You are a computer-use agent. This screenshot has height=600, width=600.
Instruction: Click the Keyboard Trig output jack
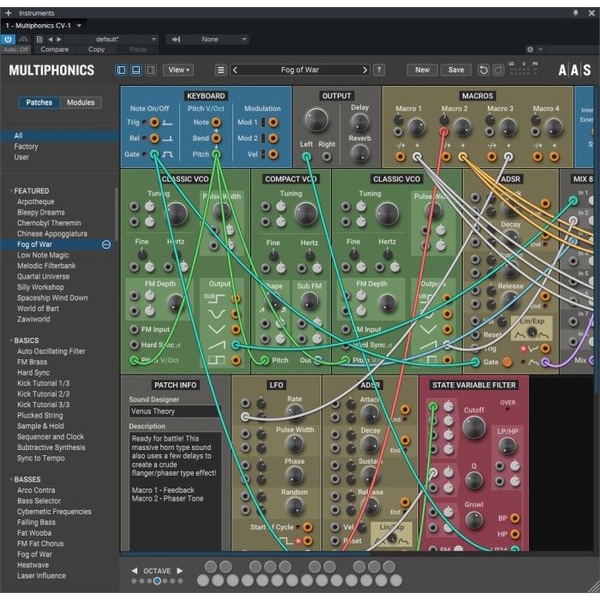click(154, 122)
